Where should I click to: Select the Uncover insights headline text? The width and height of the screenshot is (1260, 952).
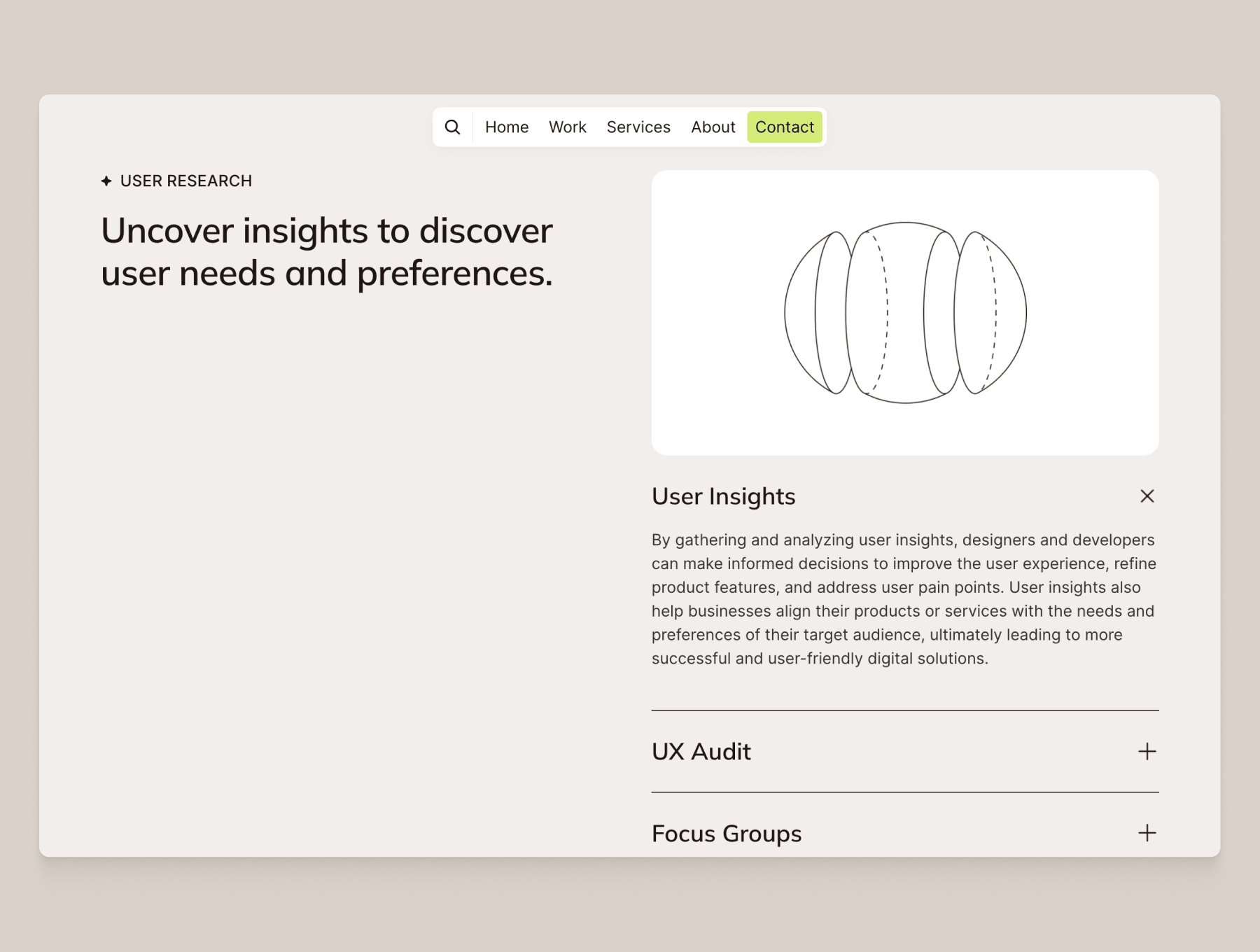click(x=327, y=252)
